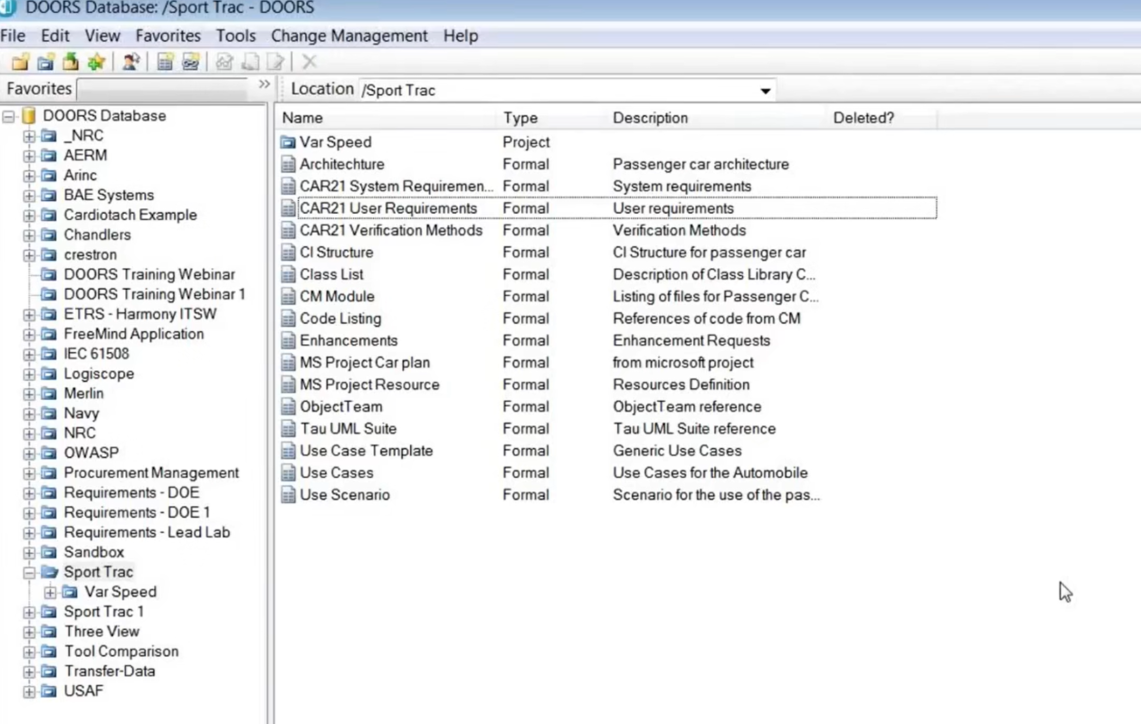Image resolution: width=1141 pixels, height=724 pixels.
Task: Click the Navy project folder icon
Action: point(49,413)
